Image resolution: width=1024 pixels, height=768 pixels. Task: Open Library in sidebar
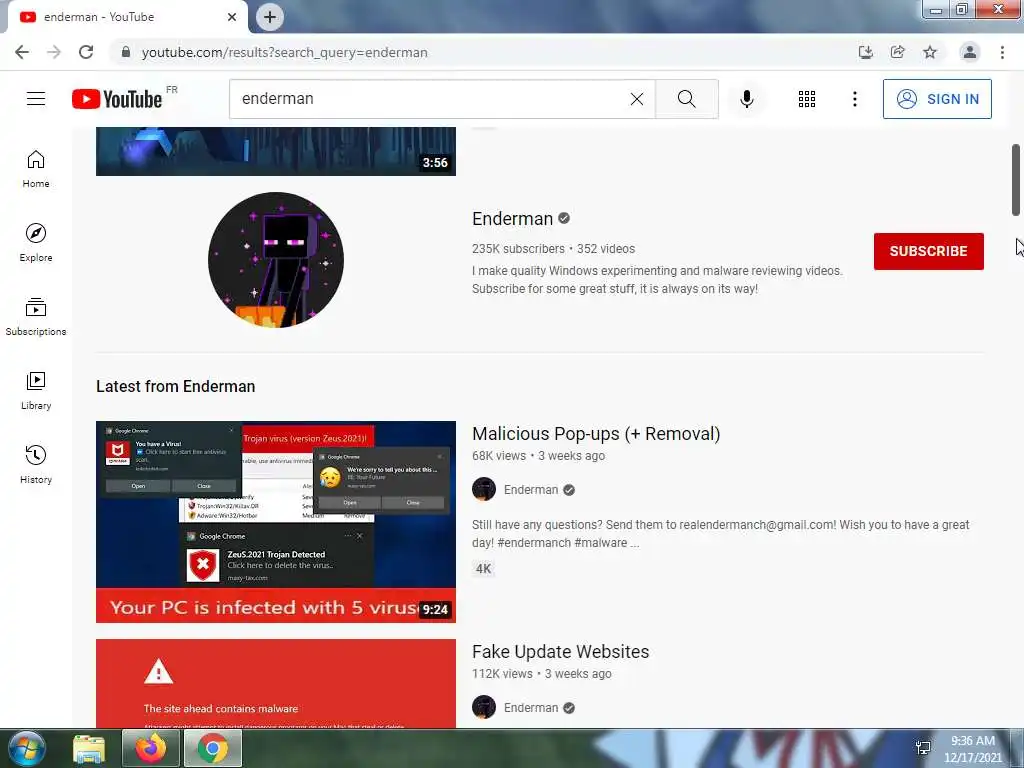click(x=36, y=391)
